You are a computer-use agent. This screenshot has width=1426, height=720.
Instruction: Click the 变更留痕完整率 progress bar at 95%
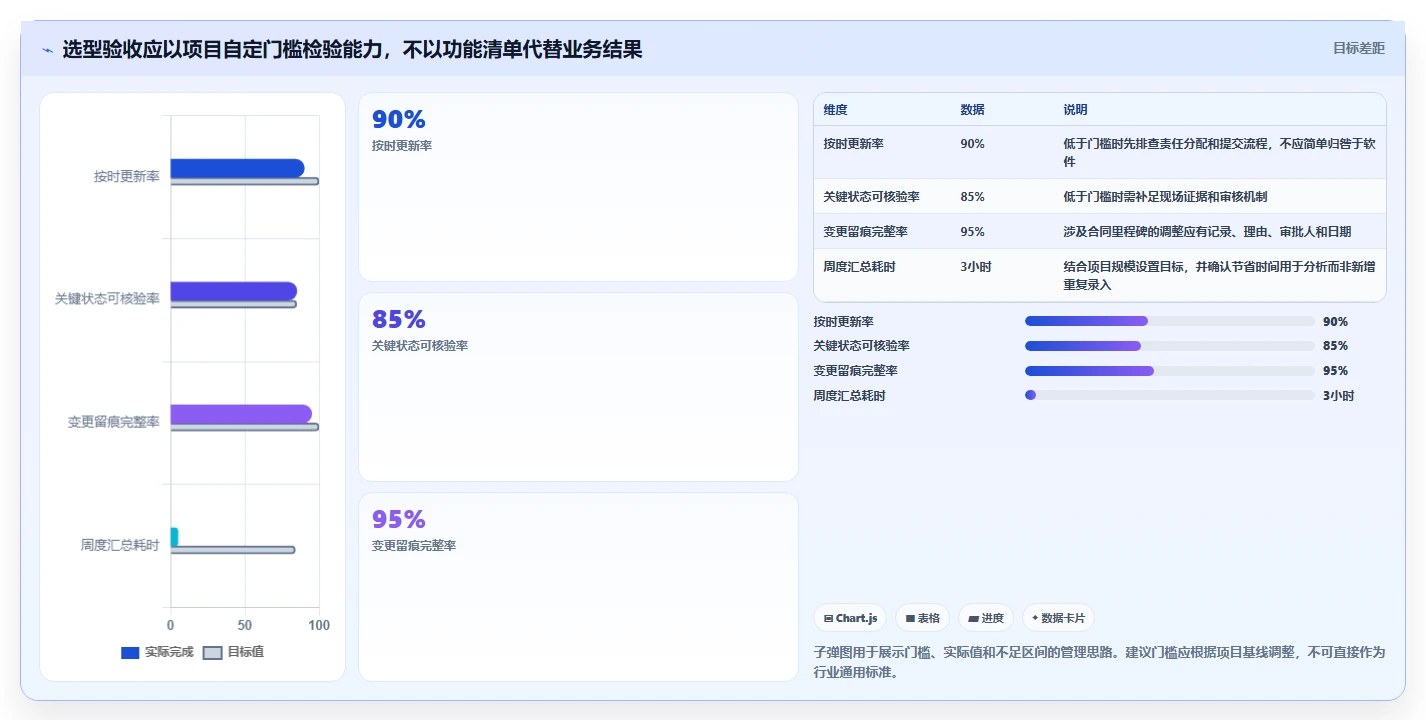[1169, 370]
